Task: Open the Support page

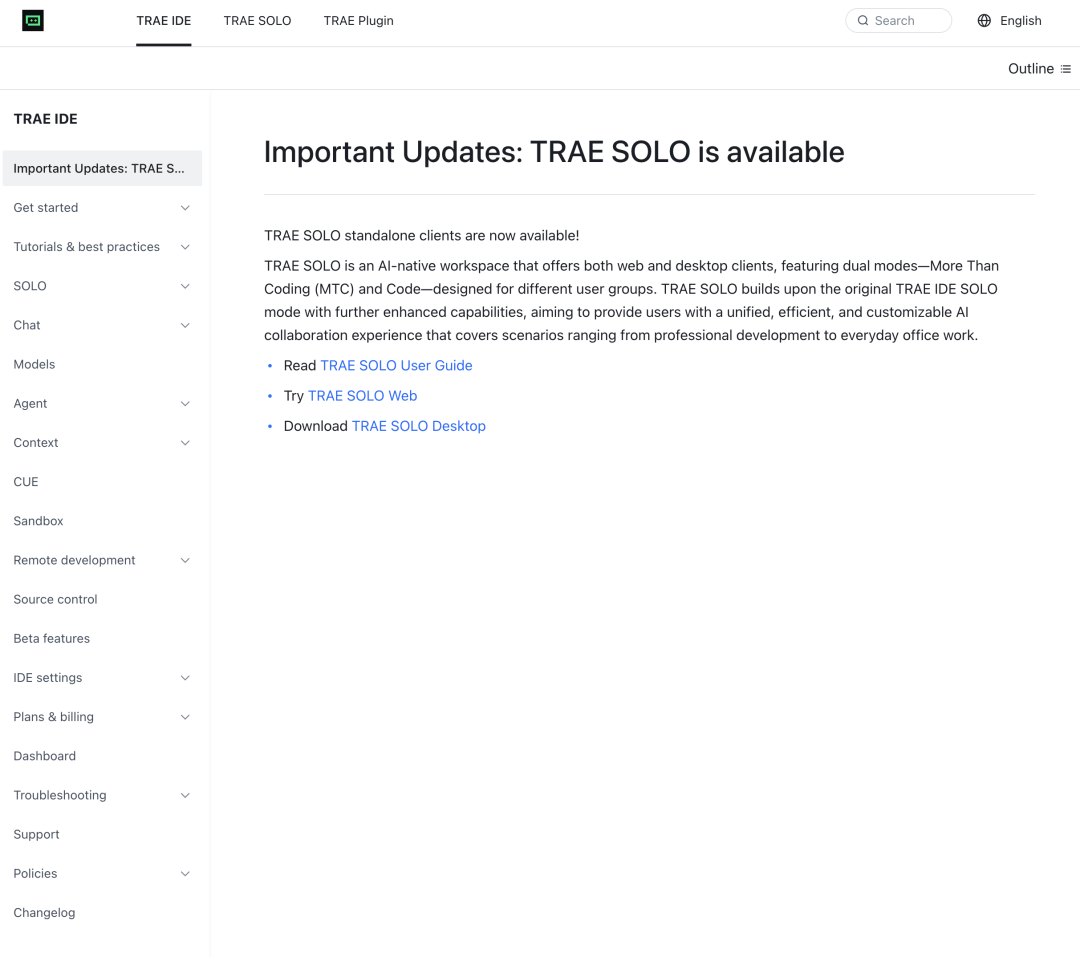Action: coord(37,835)
